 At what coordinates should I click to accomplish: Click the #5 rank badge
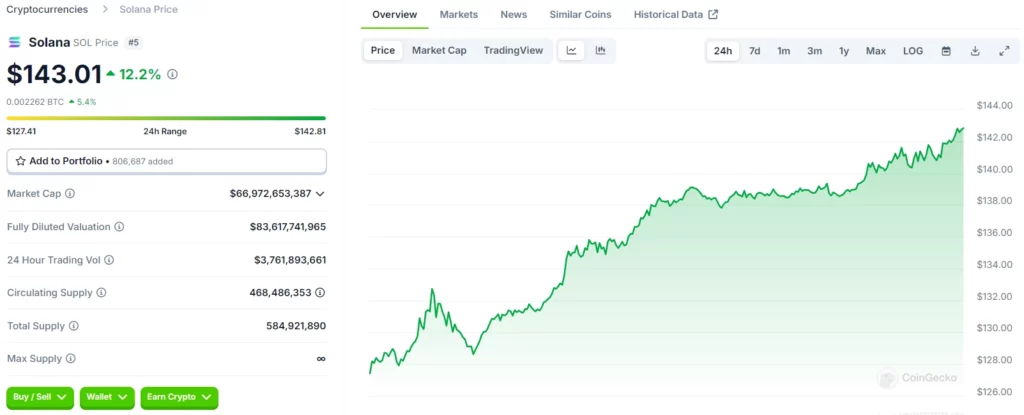133,42
